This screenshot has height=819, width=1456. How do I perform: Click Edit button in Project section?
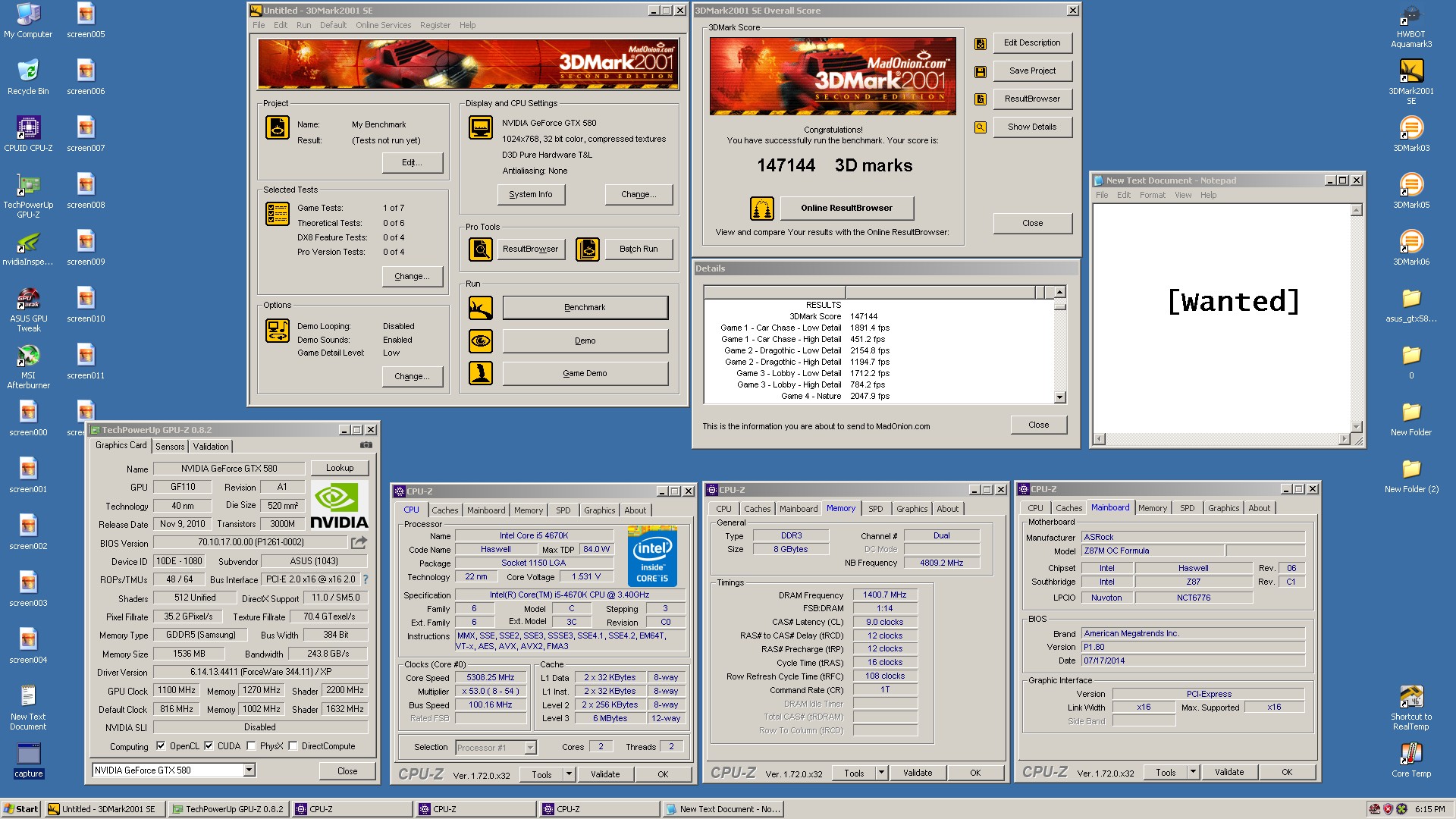[x=412, y=162]
